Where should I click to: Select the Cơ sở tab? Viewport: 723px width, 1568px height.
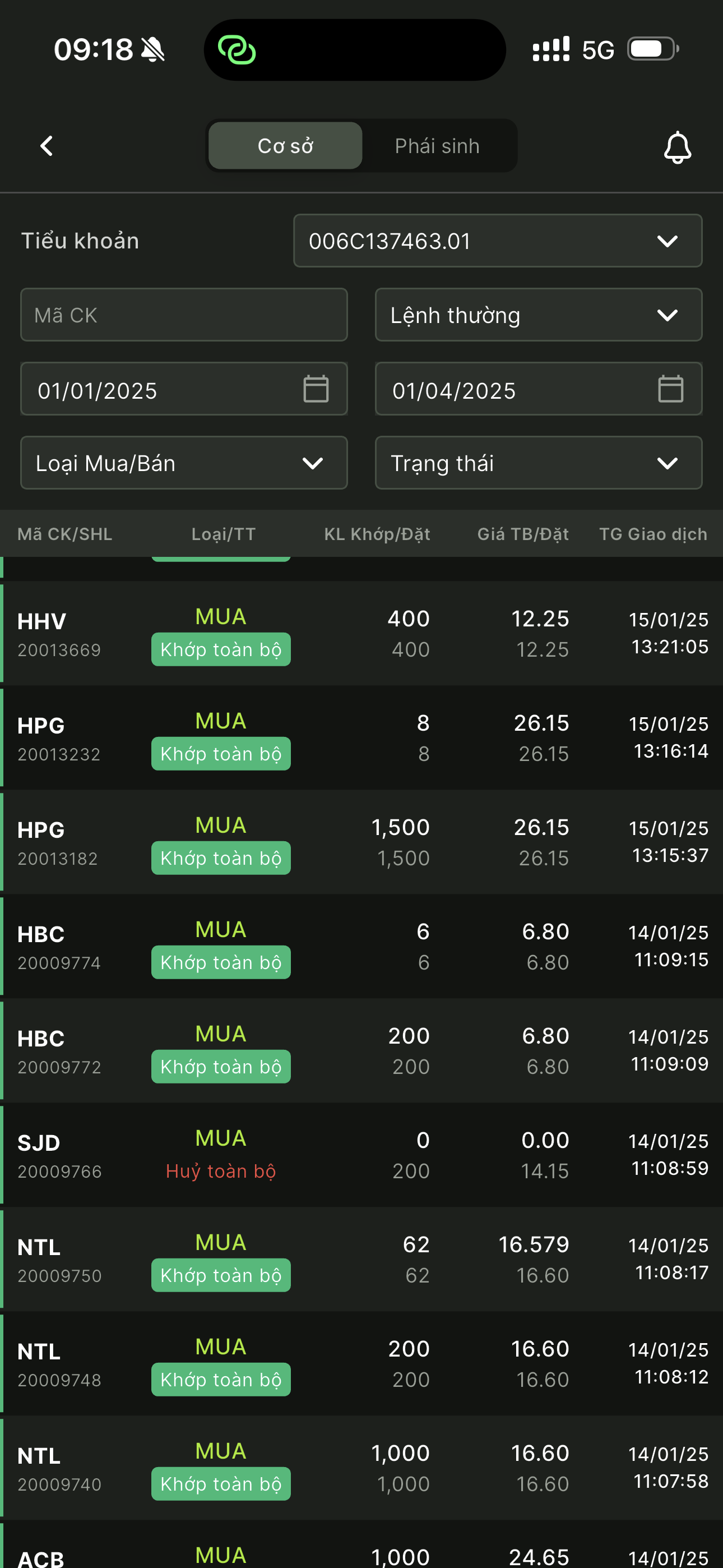click(x=285, y=146)
